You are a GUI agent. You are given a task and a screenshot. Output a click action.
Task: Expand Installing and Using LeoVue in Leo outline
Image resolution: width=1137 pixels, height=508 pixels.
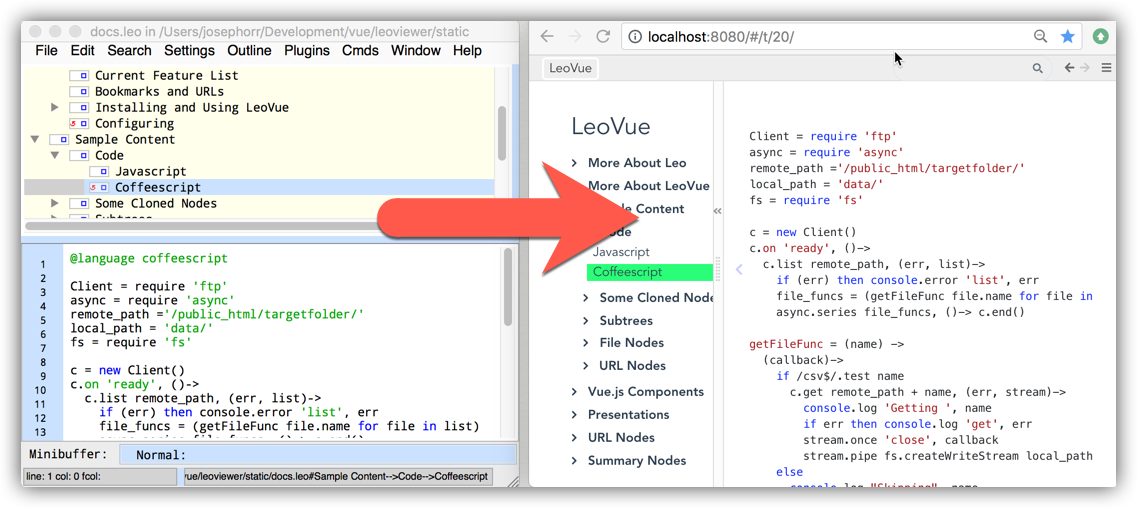tap(54, 107)
